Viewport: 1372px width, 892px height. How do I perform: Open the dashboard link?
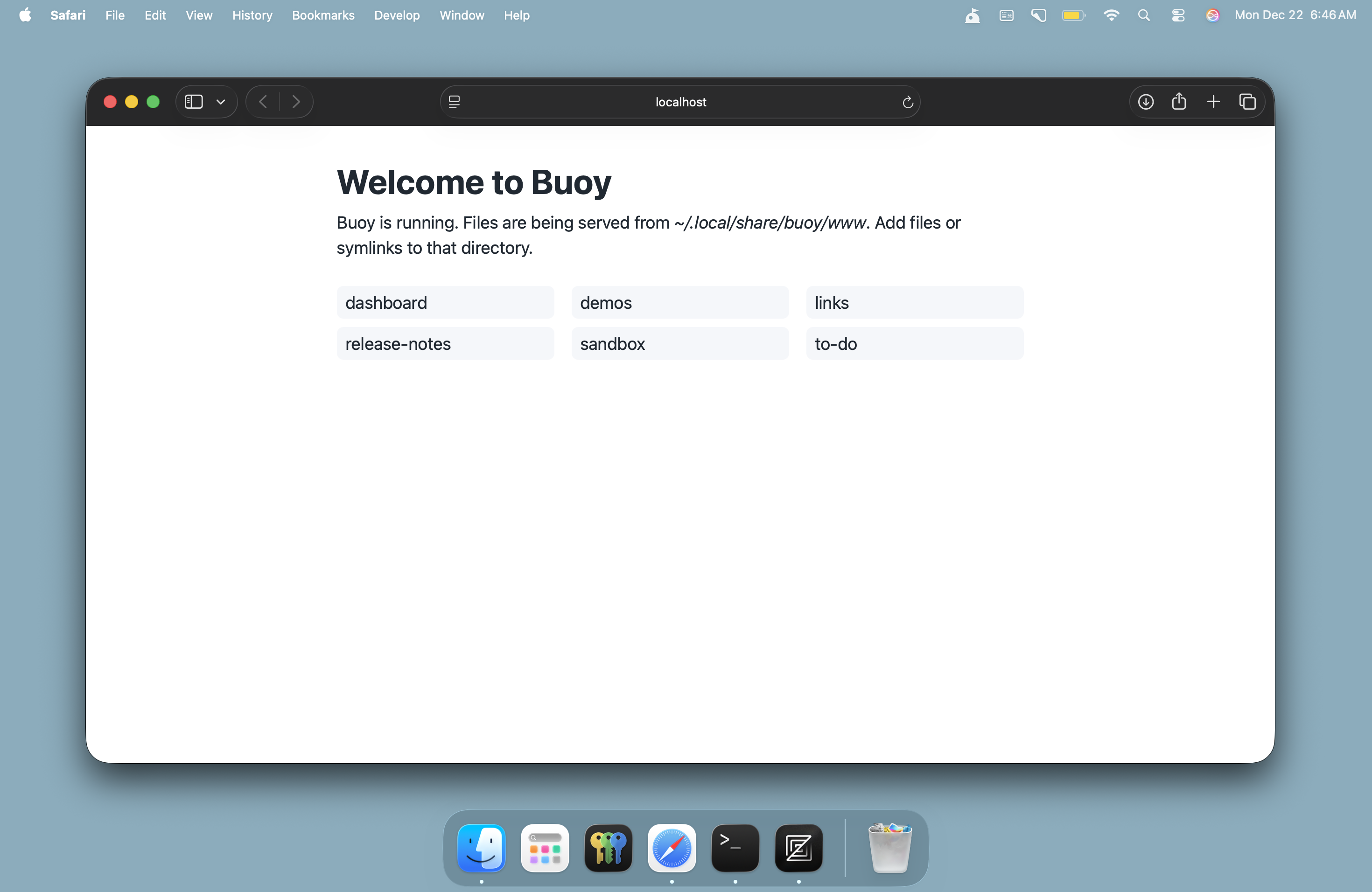click(444, 302)
